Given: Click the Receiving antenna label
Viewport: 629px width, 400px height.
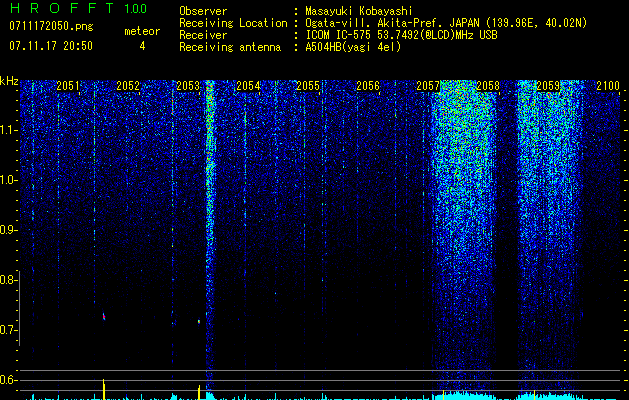Looking at the screenshot, I should [x=230, y=47].
